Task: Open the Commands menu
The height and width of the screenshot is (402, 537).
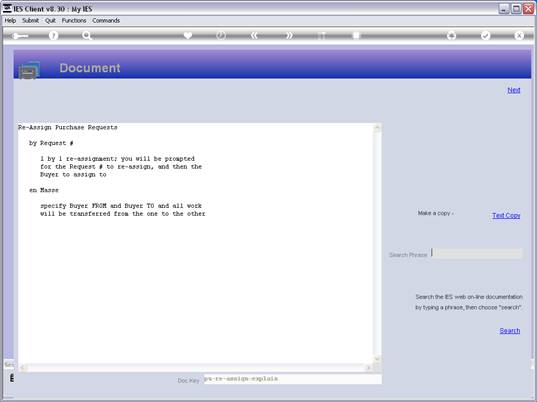Action: pos(106,21)
